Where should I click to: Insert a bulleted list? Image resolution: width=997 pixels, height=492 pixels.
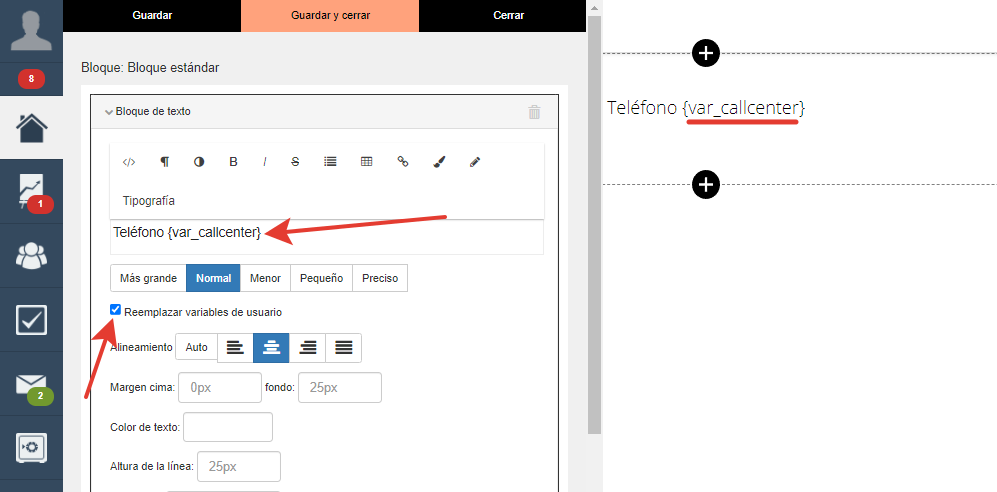330,161
